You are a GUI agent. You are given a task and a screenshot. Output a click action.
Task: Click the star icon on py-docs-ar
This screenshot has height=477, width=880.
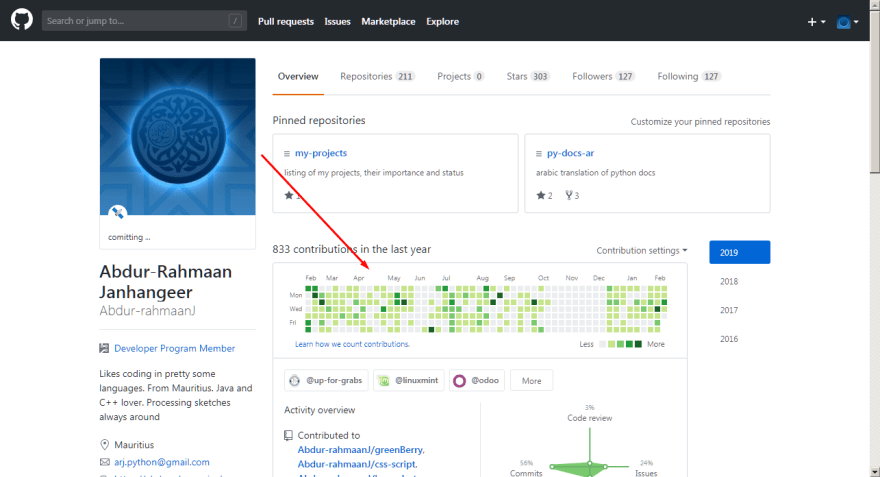pos(540,195)
